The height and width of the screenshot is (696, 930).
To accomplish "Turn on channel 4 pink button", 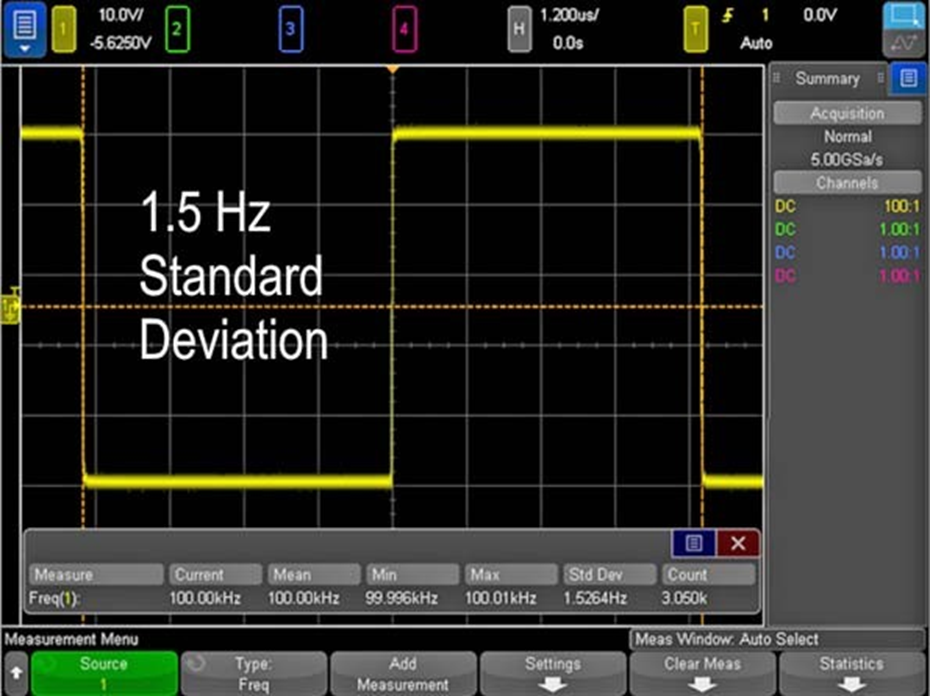I will [404, 30].
